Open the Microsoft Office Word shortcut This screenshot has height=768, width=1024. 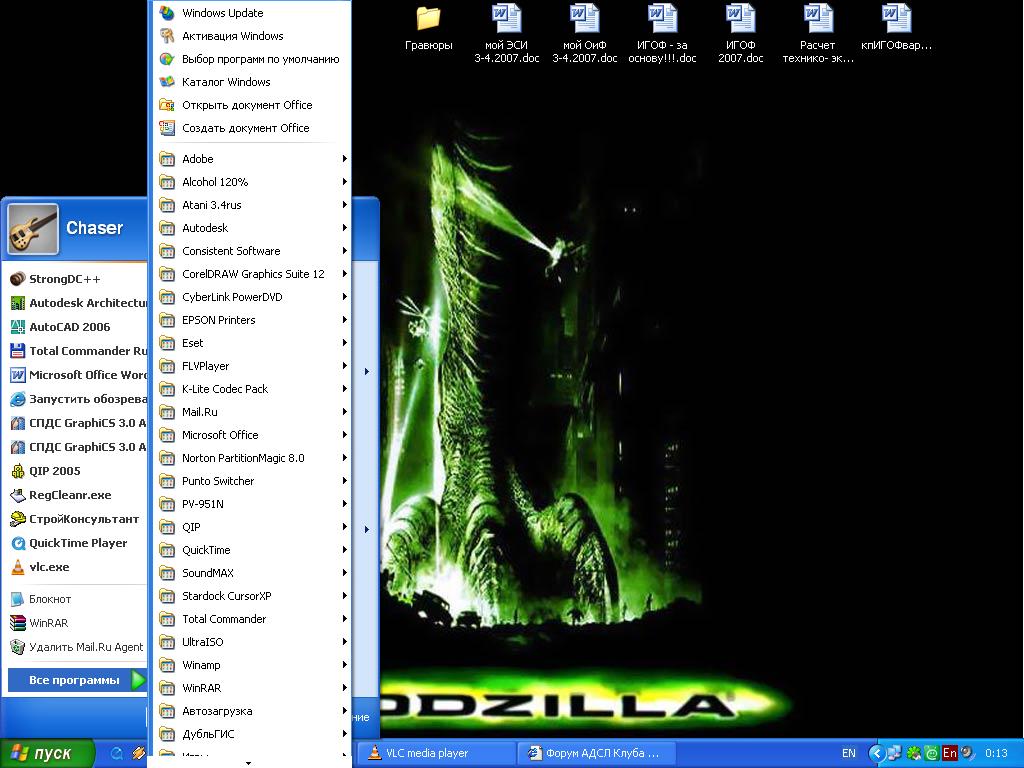click(77, 375)
